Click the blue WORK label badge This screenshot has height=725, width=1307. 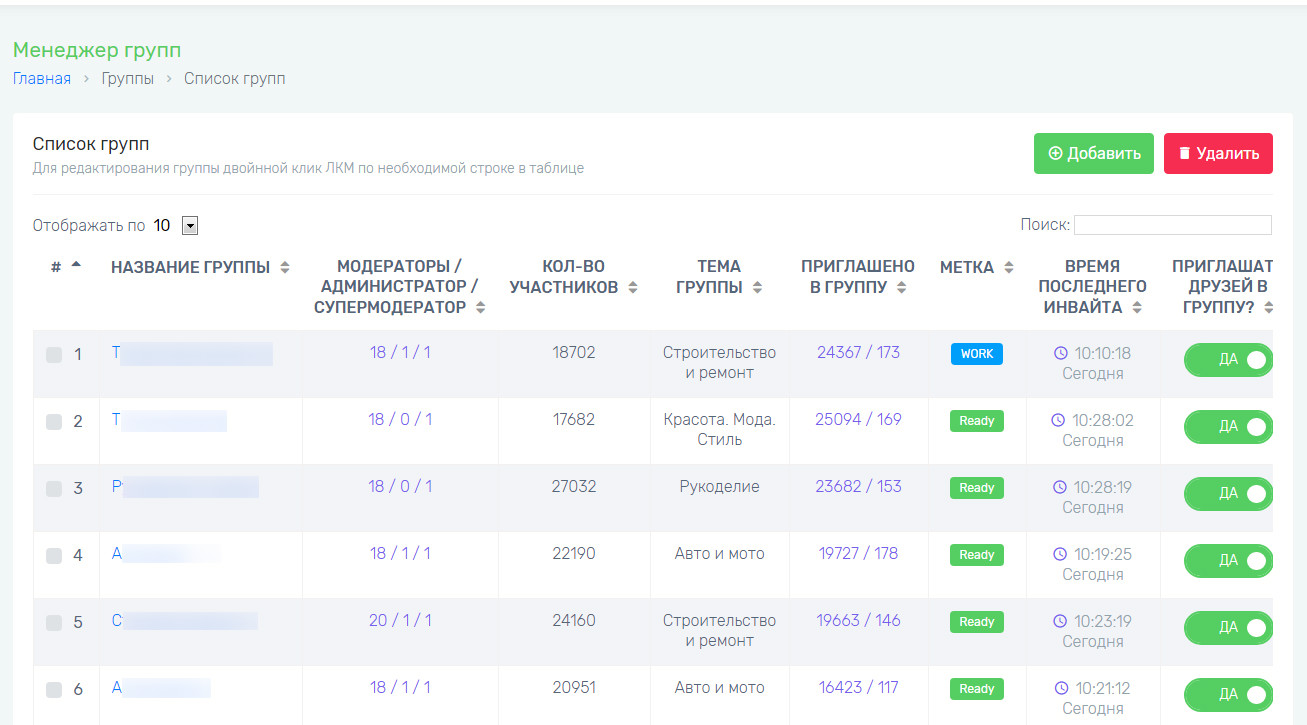pyautogui.click(x=976, y=354)
